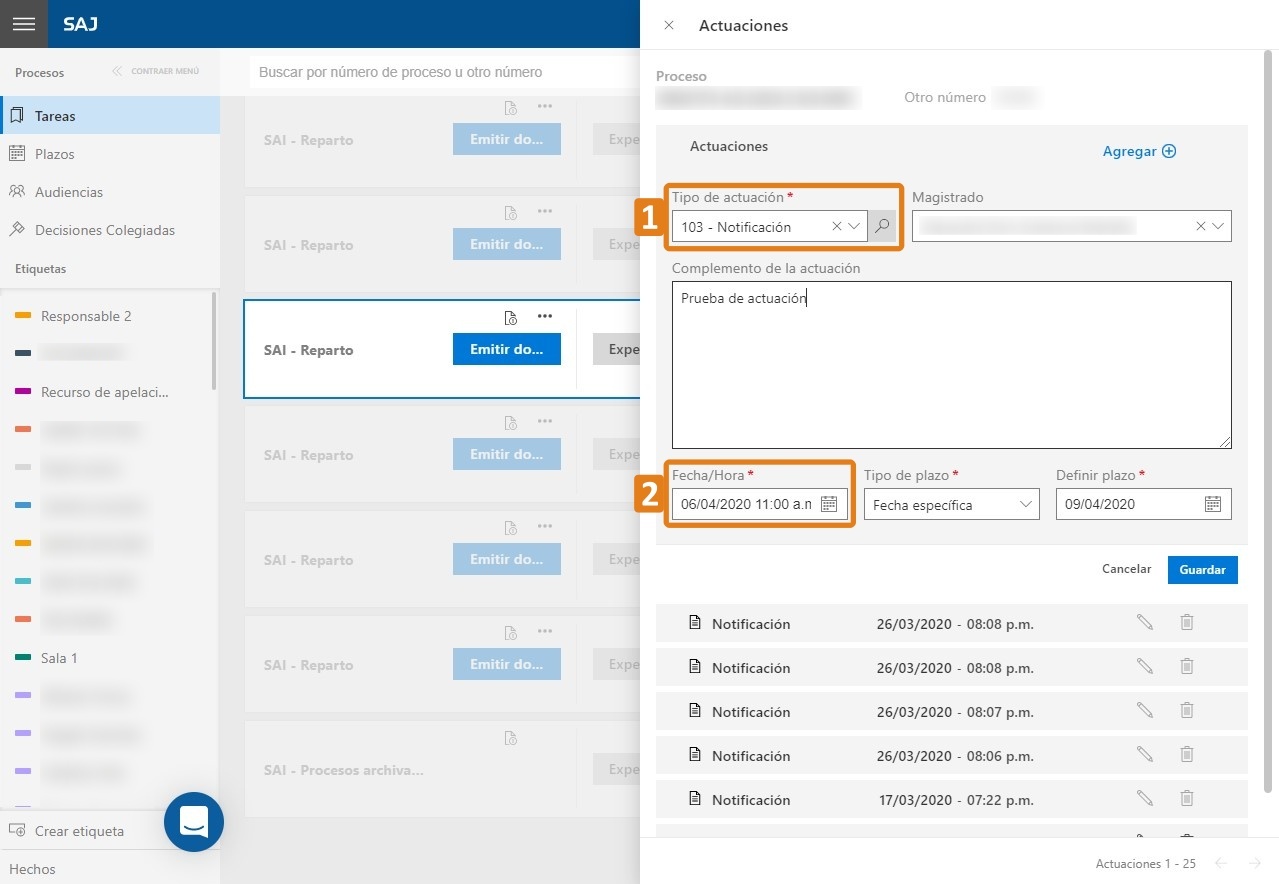Viewport: 1279px width, 884px height.
Task: Open the Tipo de plazo dropdown
Action: click(951, 504)
